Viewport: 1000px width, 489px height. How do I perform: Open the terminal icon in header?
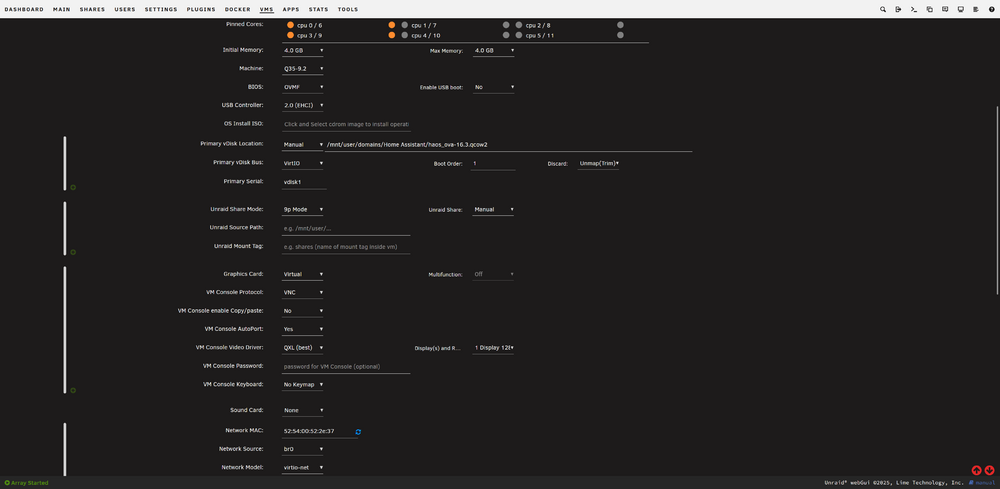coord(914,10)
